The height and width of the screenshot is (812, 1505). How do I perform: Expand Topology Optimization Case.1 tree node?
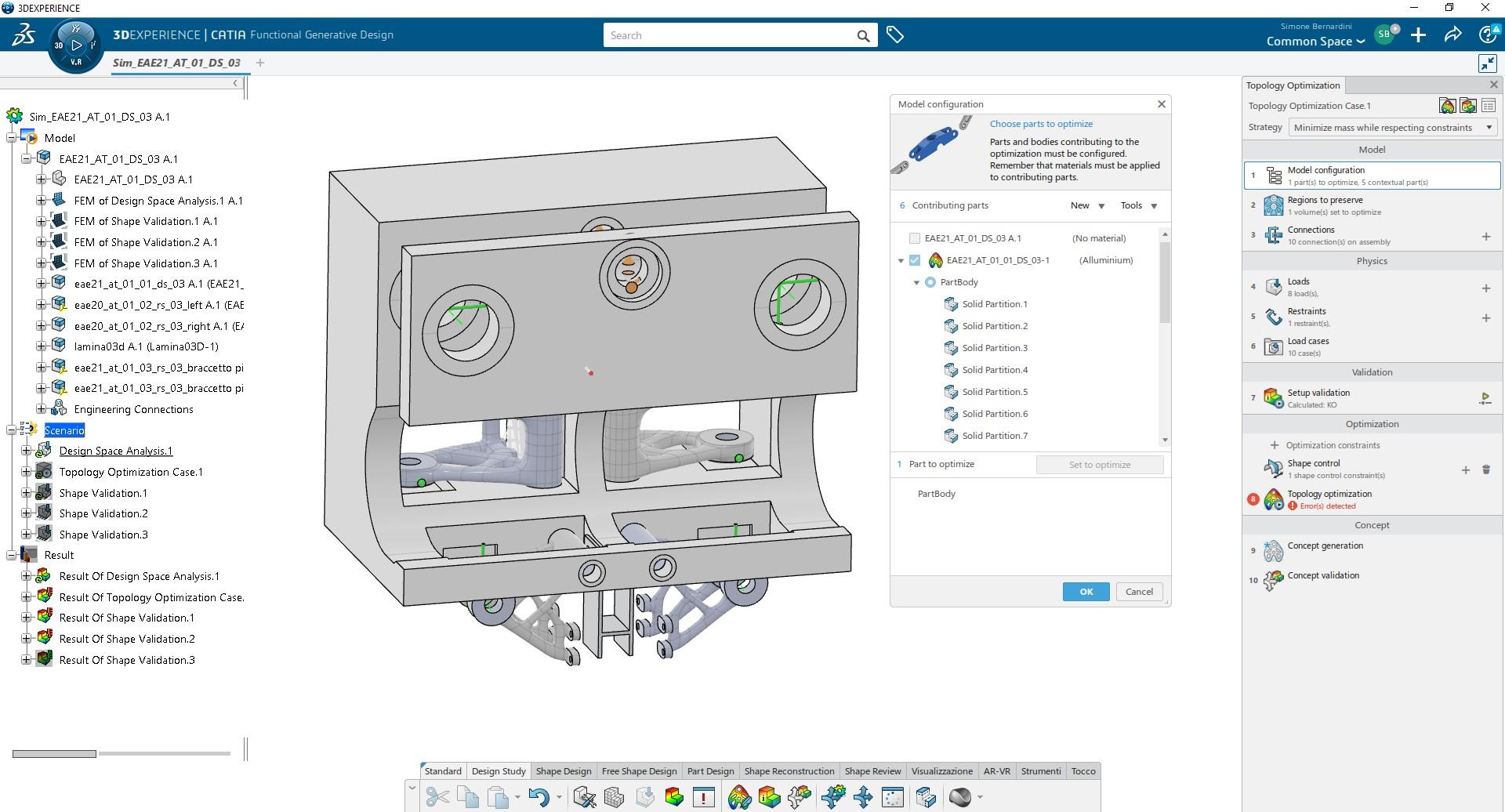coord(26,472)
